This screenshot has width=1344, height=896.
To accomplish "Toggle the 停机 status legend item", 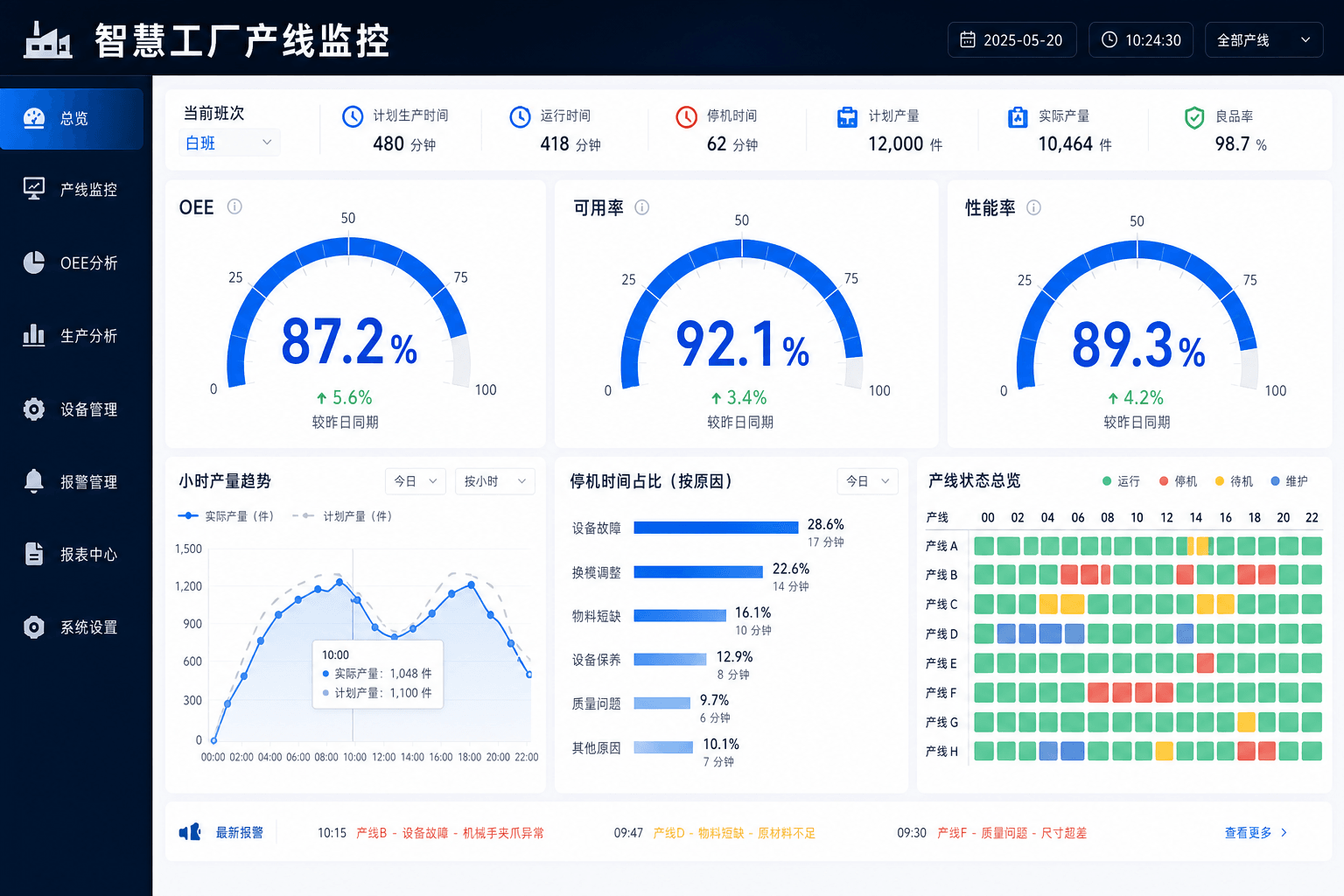I will (1178, 481).
